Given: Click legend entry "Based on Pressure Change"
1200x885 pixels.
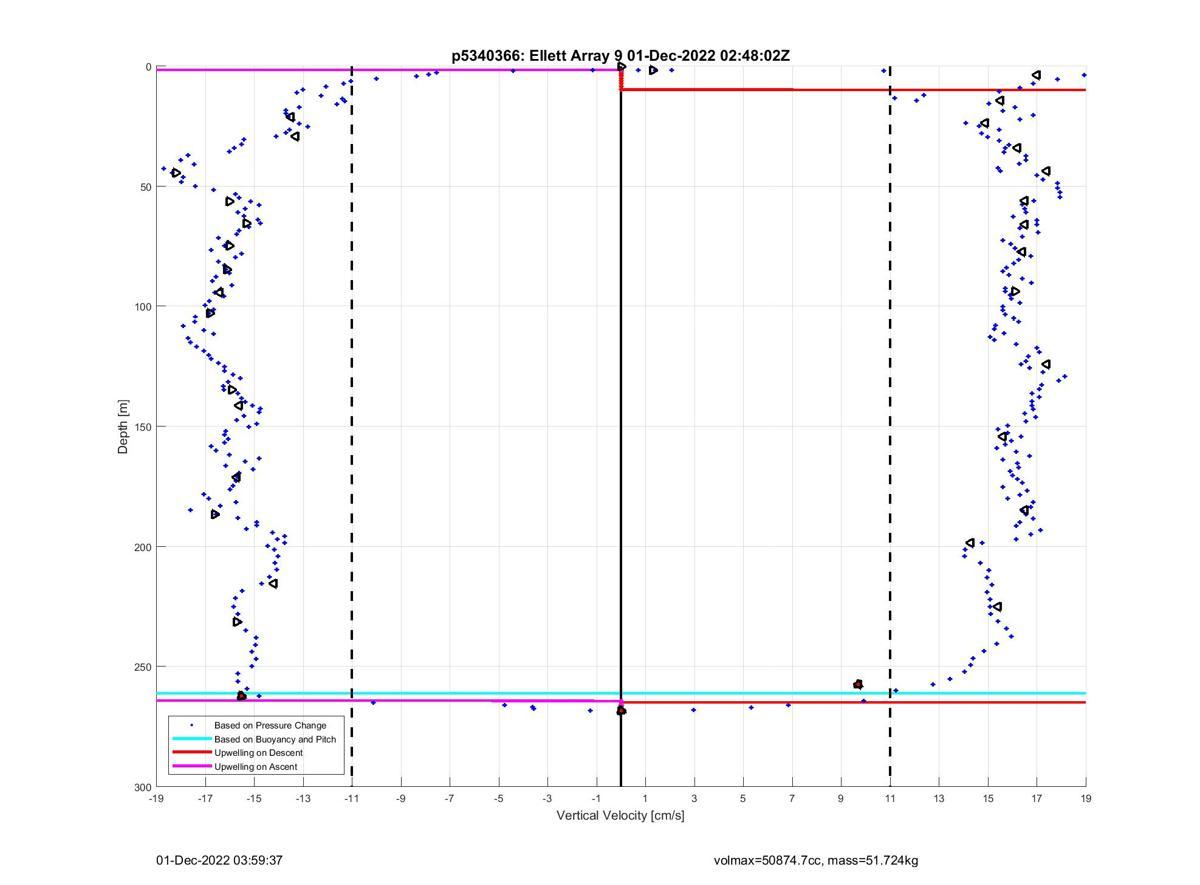Looking at the screenshot, I should 270,725.
